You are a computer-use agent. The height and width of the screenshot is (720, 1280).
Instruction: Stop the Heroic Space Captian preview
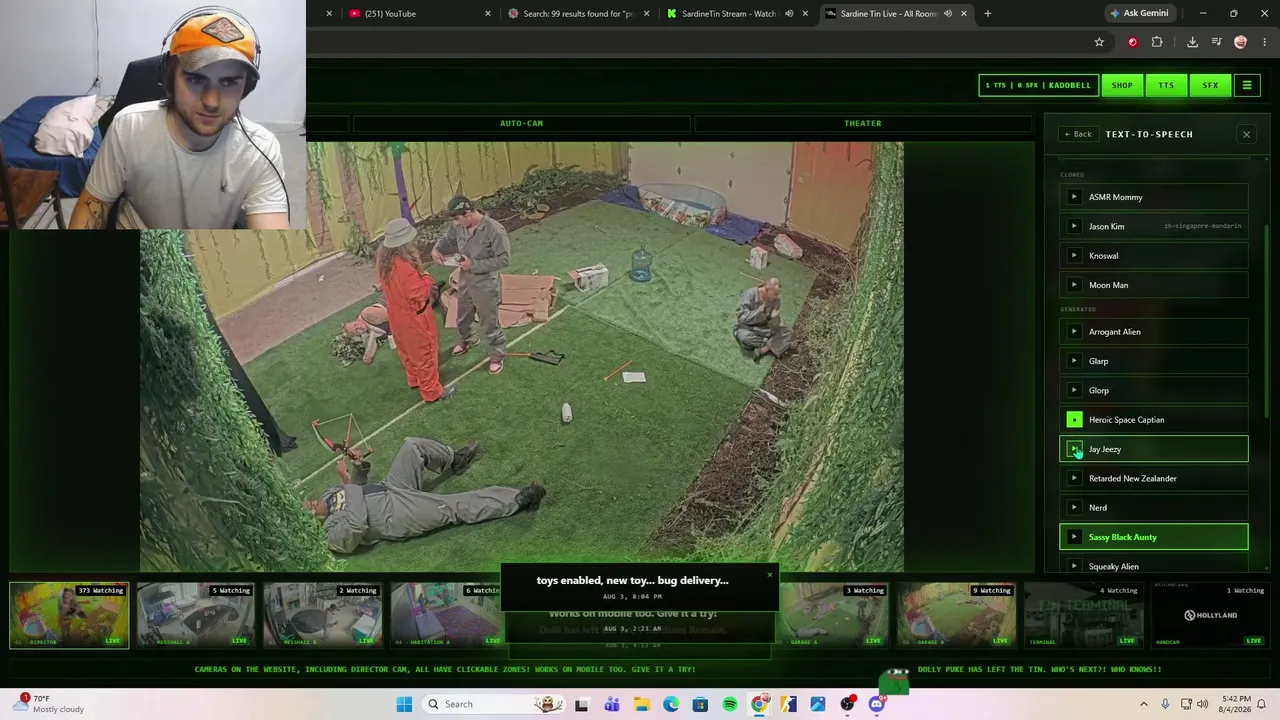(x=1074, y=420)
